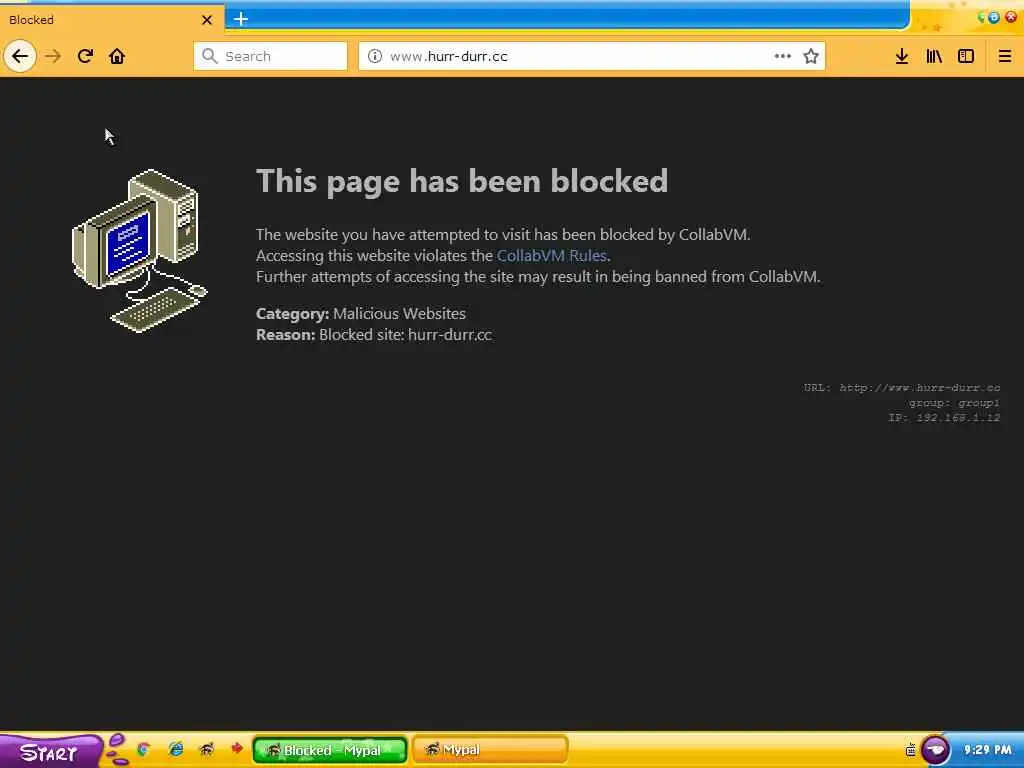This screenshot has height=768, width=1024.
Task: Click the retro computer illustration
Action: coord(140,251)
